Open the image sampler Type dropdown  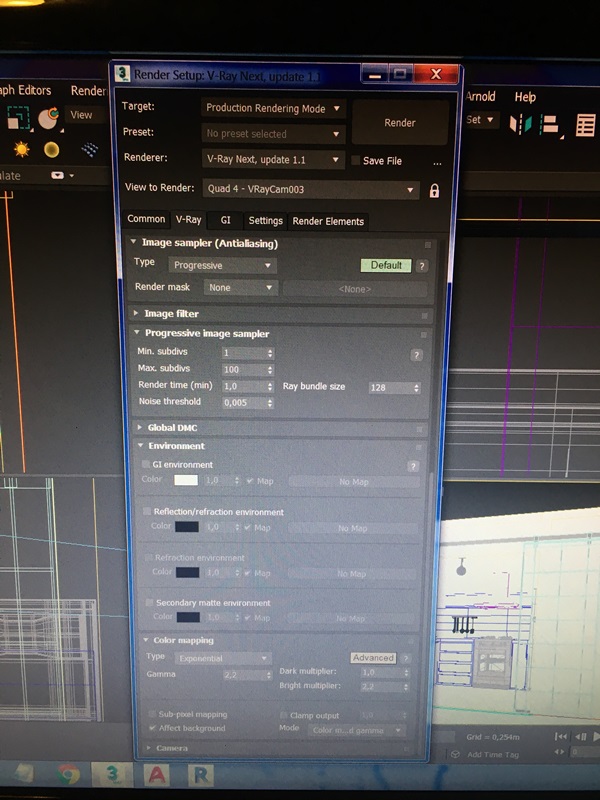[x=222, y=265]
